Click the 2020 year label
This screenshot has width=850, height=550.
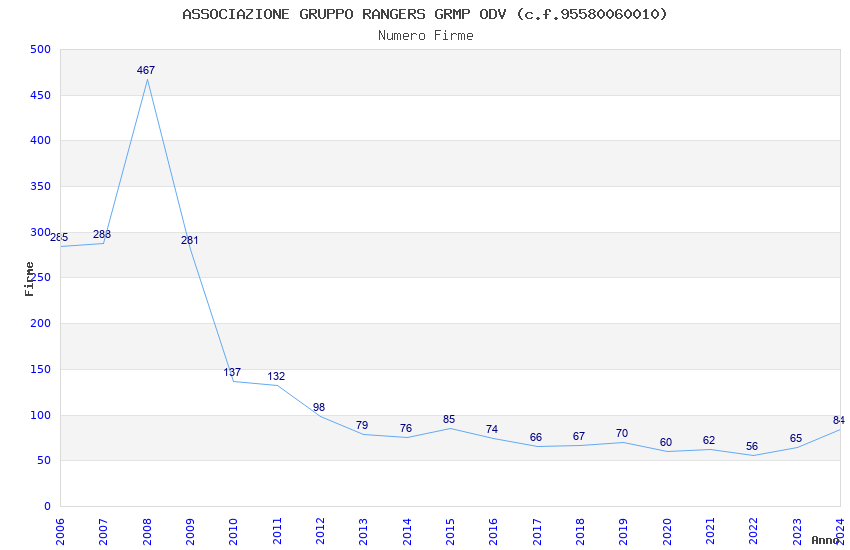tap(667, 532)
